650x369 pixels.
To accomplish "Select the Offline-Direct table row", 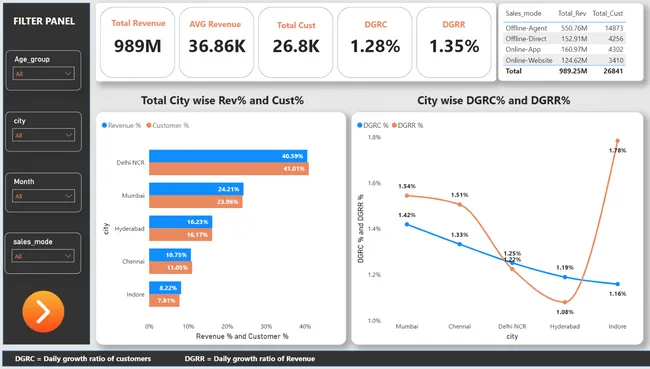I will click(x=565, y=39).
